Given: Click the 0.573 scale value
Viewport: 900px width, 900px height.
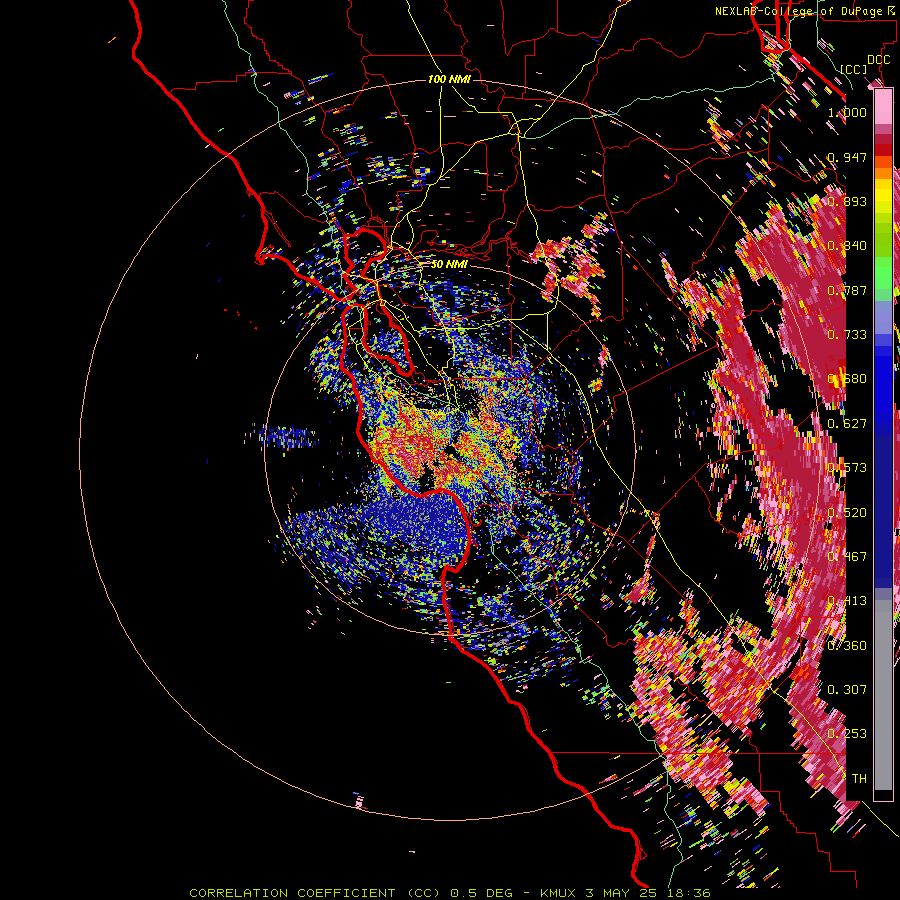Looking at the screenshot, I should [847, 468].
